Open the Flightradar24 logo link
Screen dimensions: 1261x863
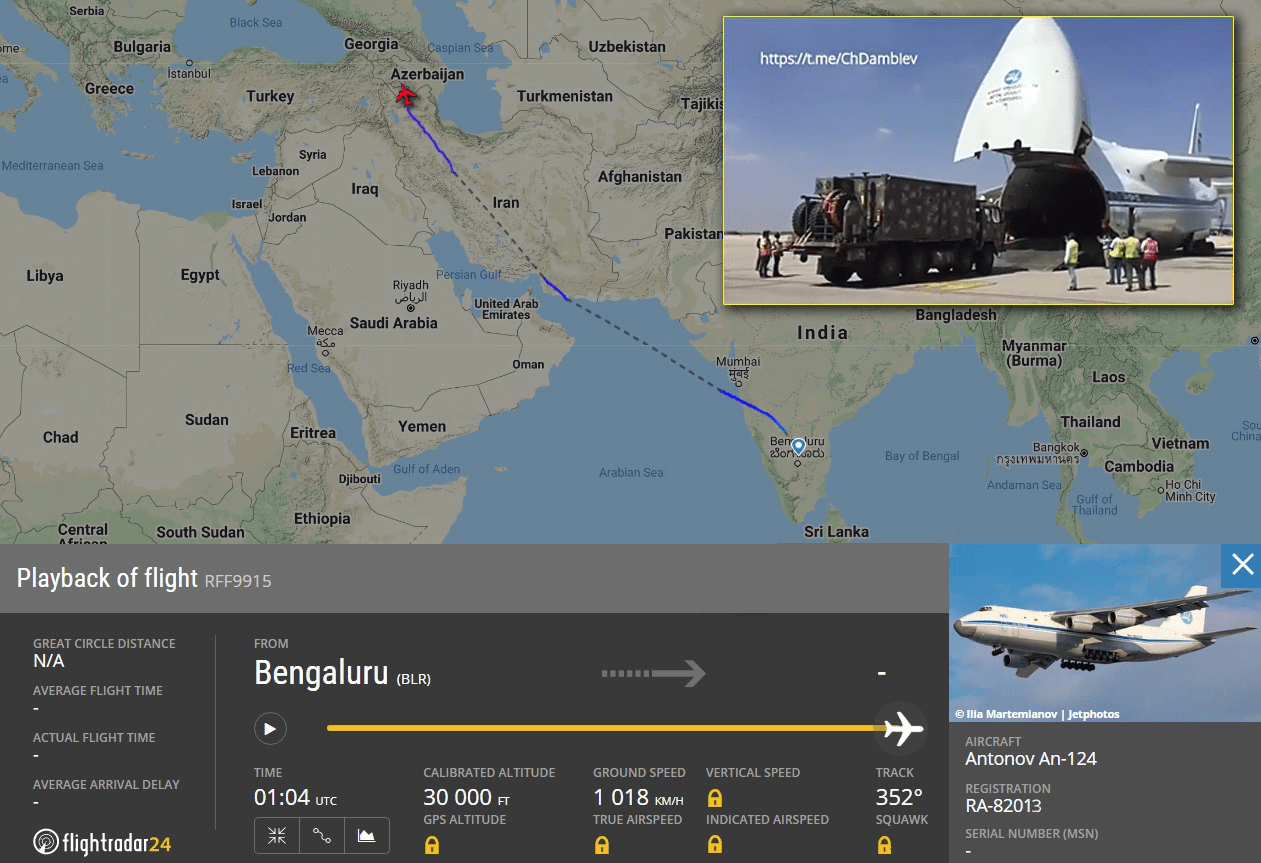(101, 843)
